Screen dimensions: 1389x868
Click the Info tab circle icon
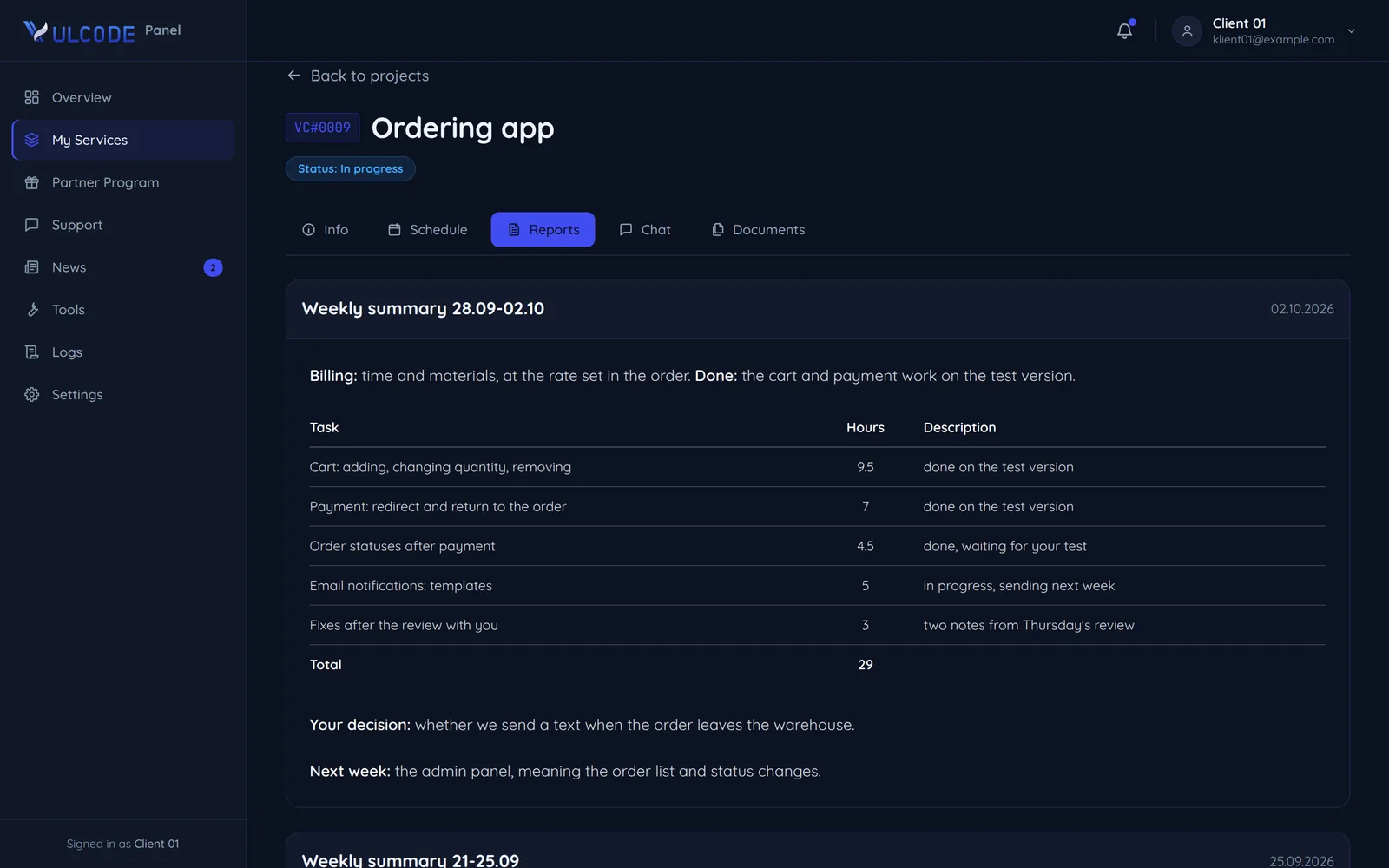[x=308, y=229]
